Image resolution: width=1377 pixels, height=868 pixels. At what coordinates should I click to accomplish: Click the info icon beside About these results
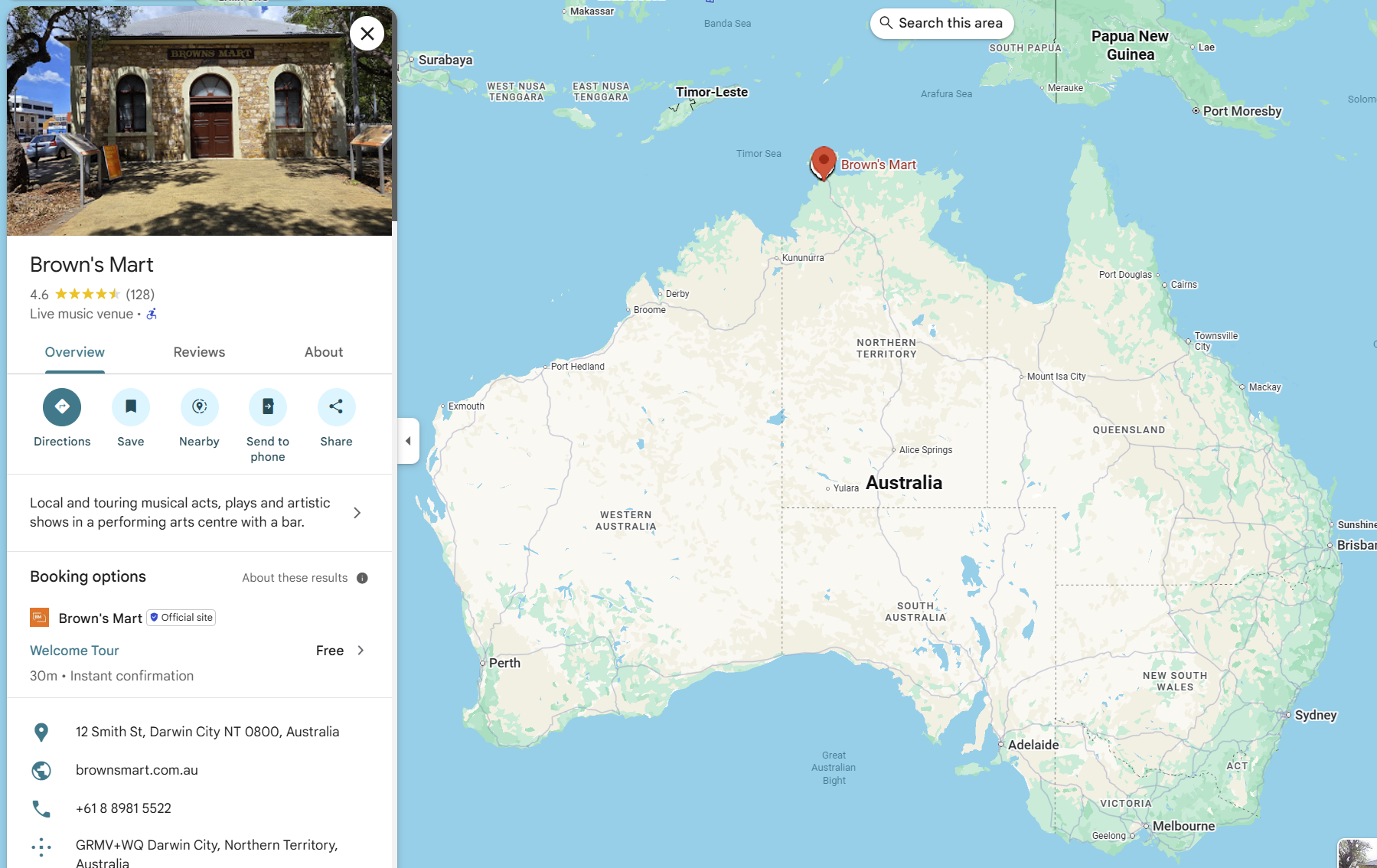point(362,578)
